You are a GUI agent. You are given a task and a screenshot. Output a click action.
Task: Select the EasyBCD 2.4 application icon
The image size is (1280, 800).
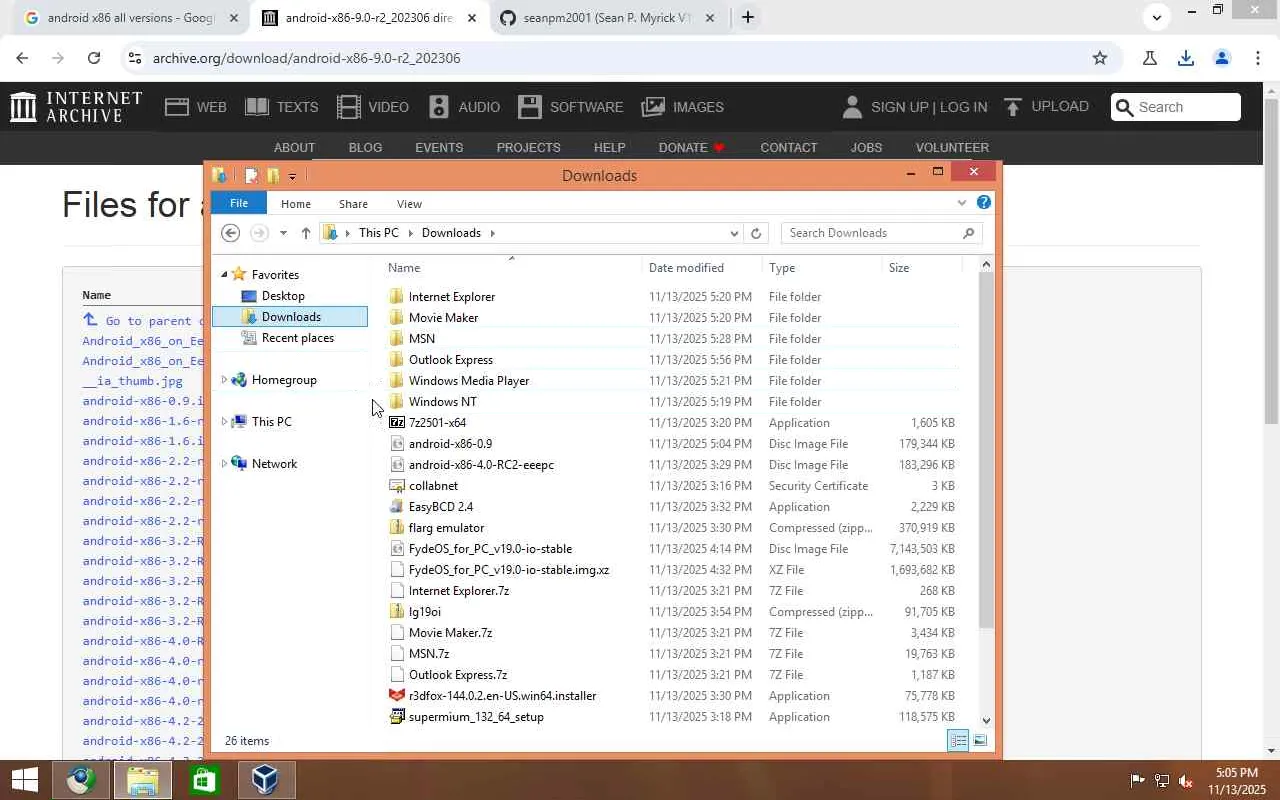pyautogui.click(x=397, y=507)
